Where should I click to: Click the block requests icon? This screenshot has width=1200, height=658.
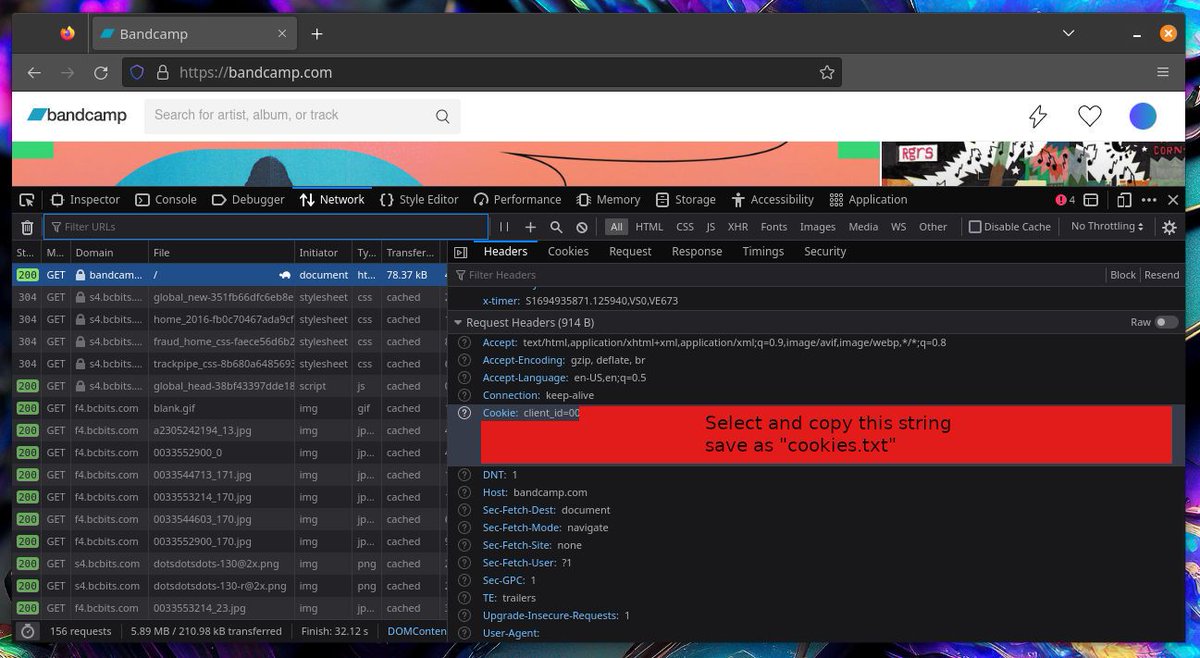click(x=581, y=227)
